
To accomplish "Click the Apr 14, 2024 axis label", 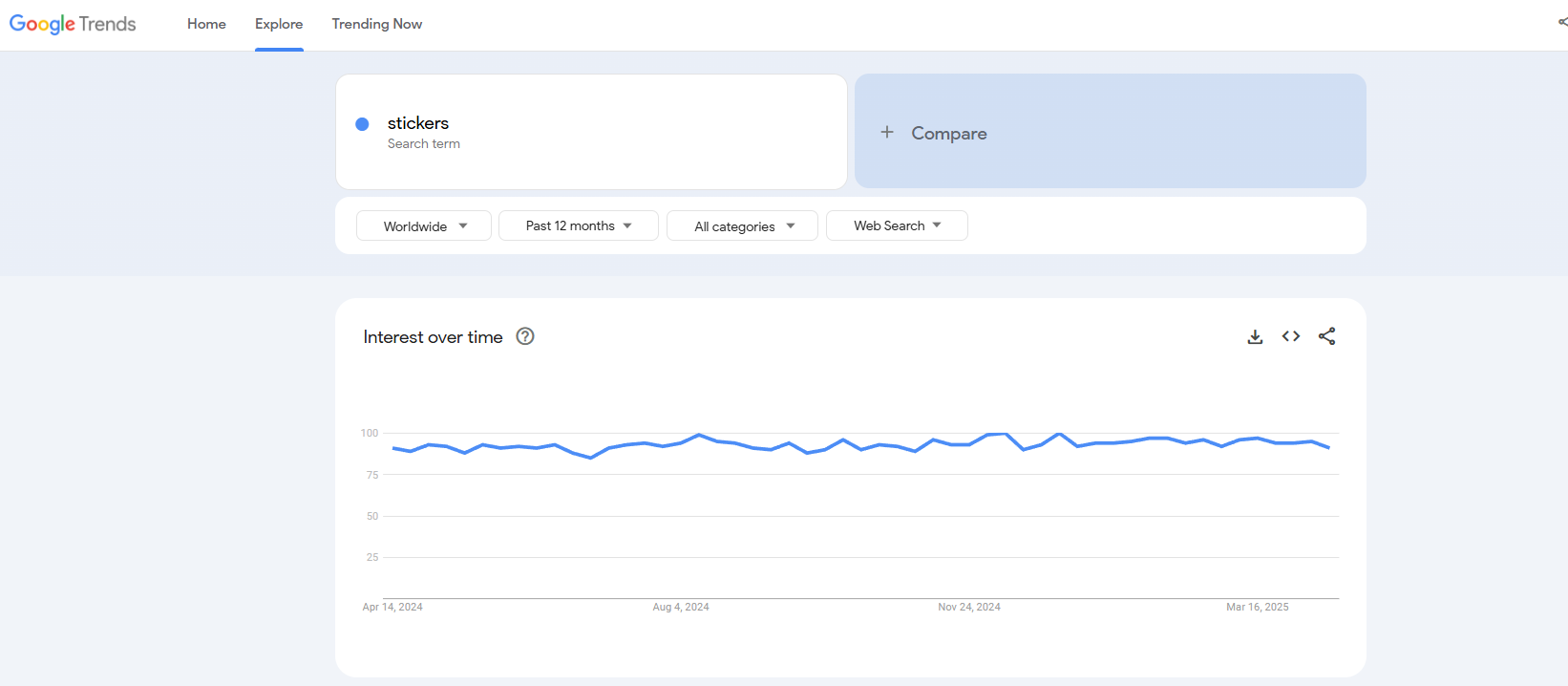I will point(392,607).
